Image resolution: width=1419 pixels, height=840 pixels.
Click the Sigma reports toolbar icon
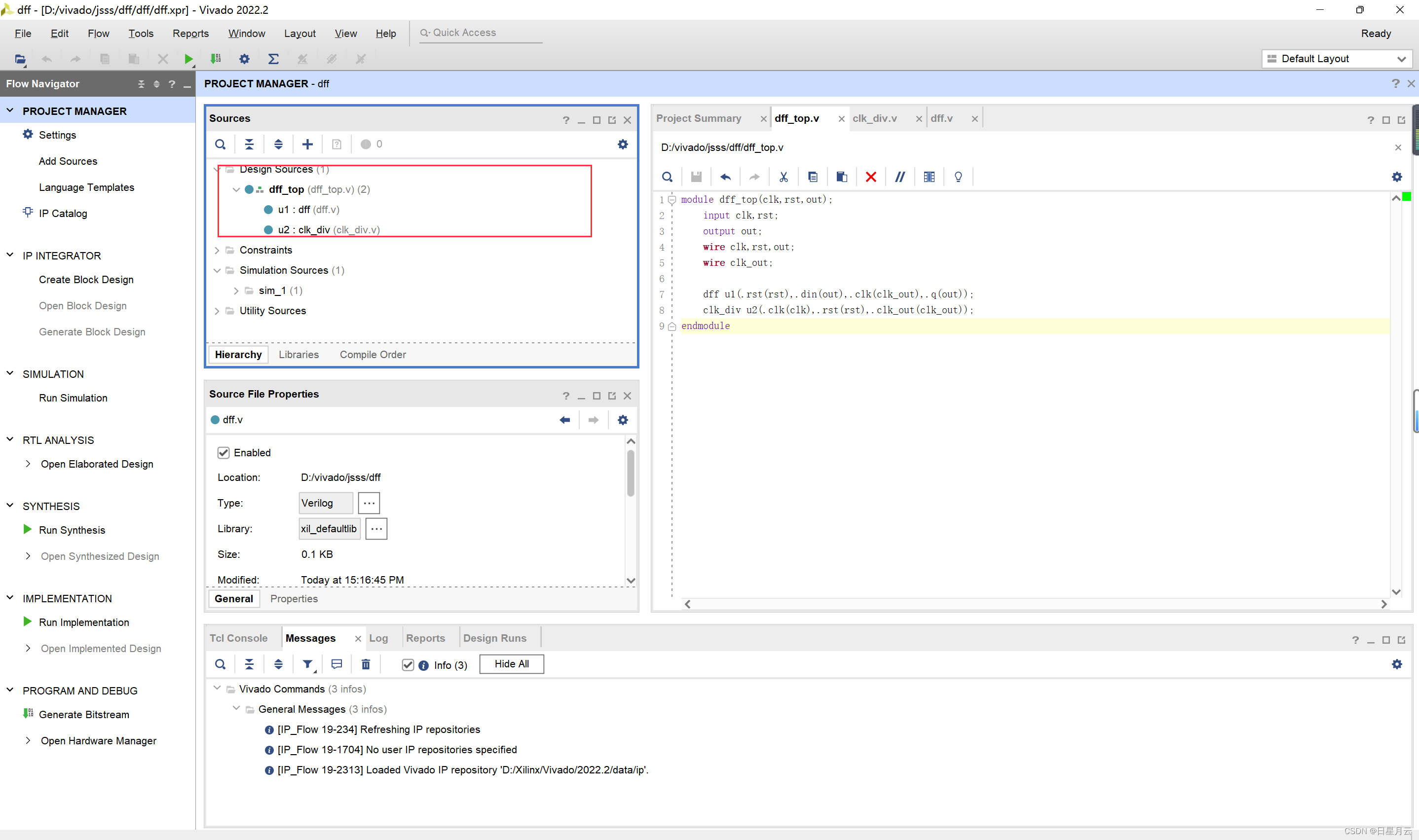pyautogui.click(x=273, y=59)
